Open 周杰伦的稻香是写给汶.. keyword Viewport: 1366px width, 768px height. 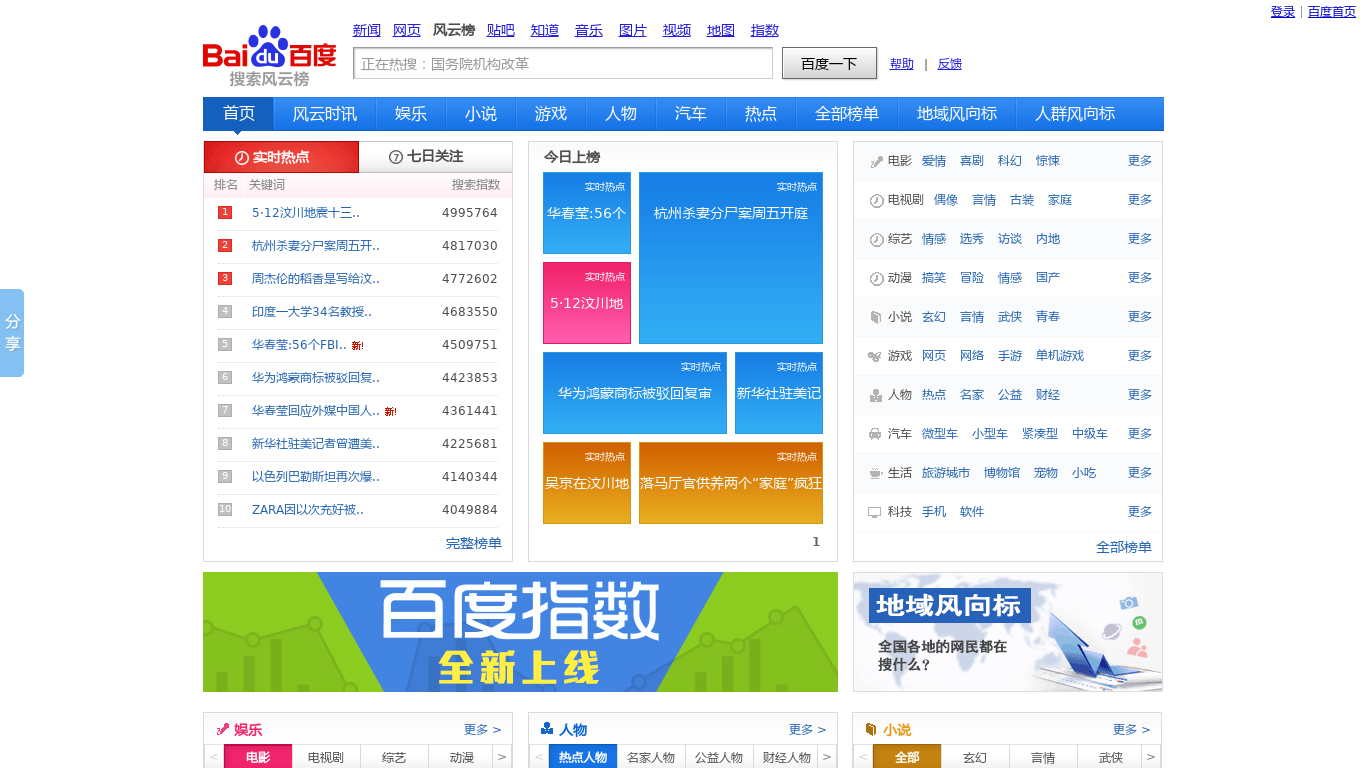click(x=316, y=278)
